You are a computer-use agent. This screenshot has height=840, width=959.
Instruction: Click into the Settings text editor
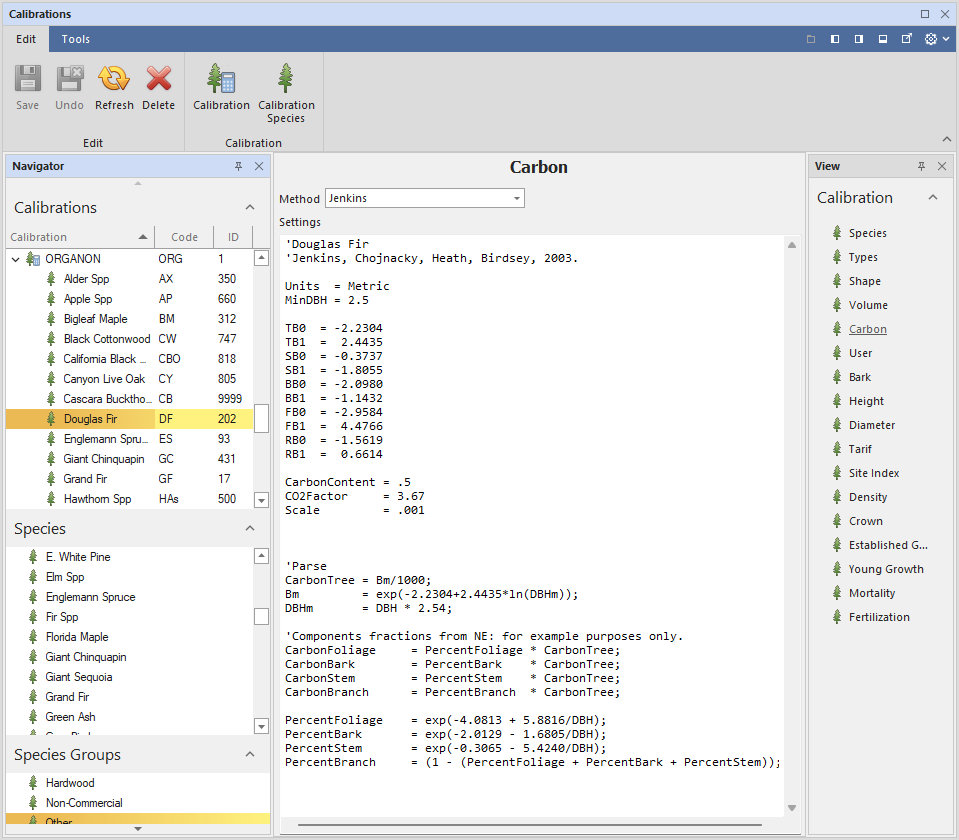pos(532,526)
